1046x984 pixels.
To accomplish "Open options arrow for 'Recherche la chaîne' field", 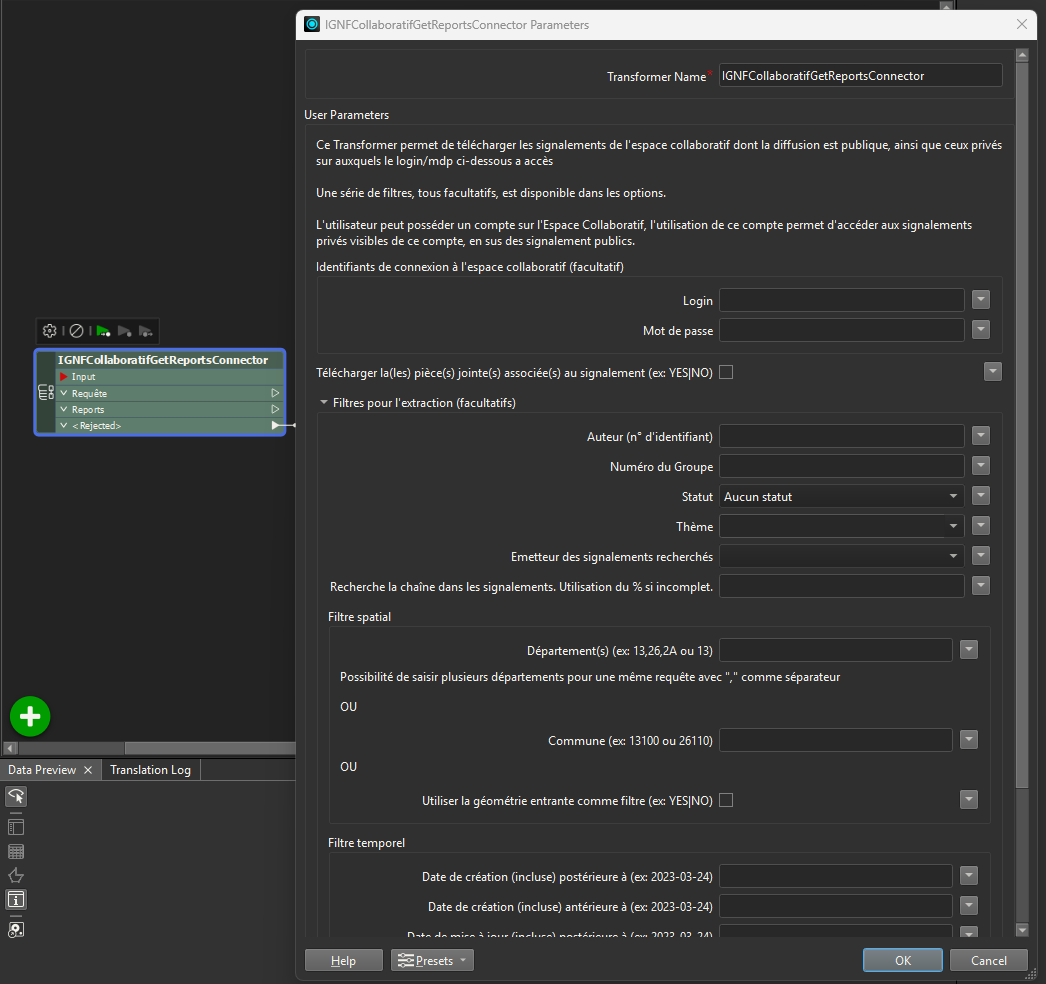I will point(981,586).
